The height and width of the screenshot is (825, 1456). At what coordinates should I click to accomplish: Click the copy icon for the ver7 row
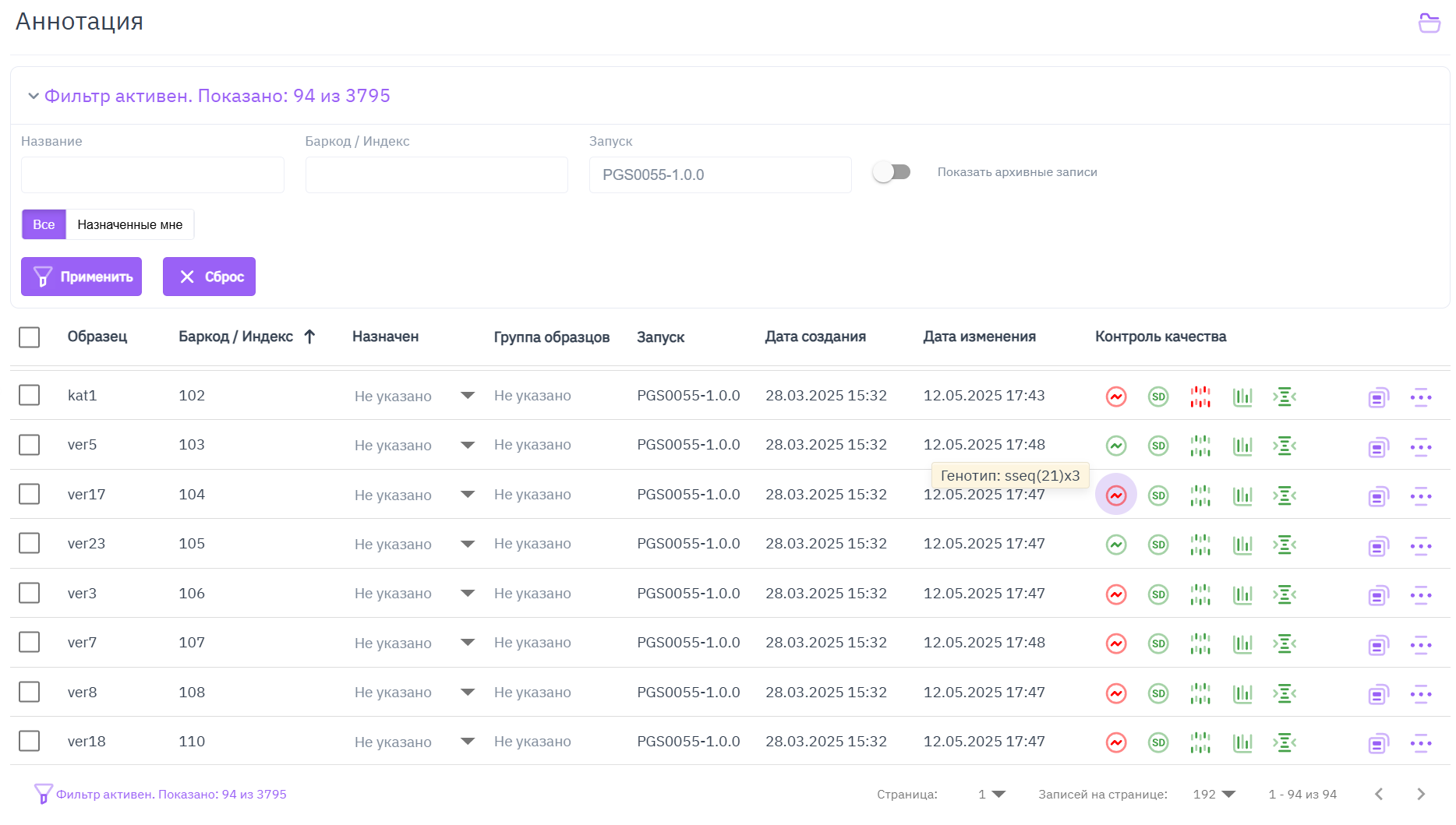(x=1378, y=644)
